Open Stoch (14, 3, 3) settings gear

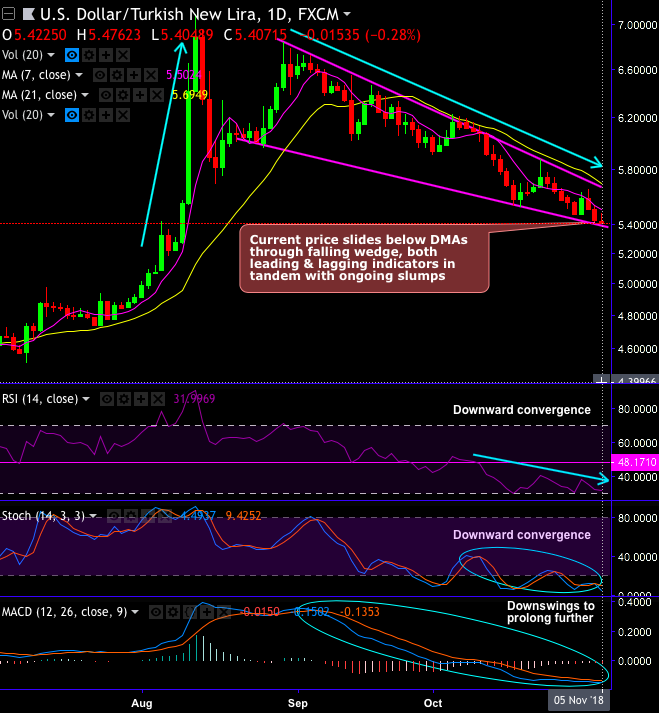point(131,516)
